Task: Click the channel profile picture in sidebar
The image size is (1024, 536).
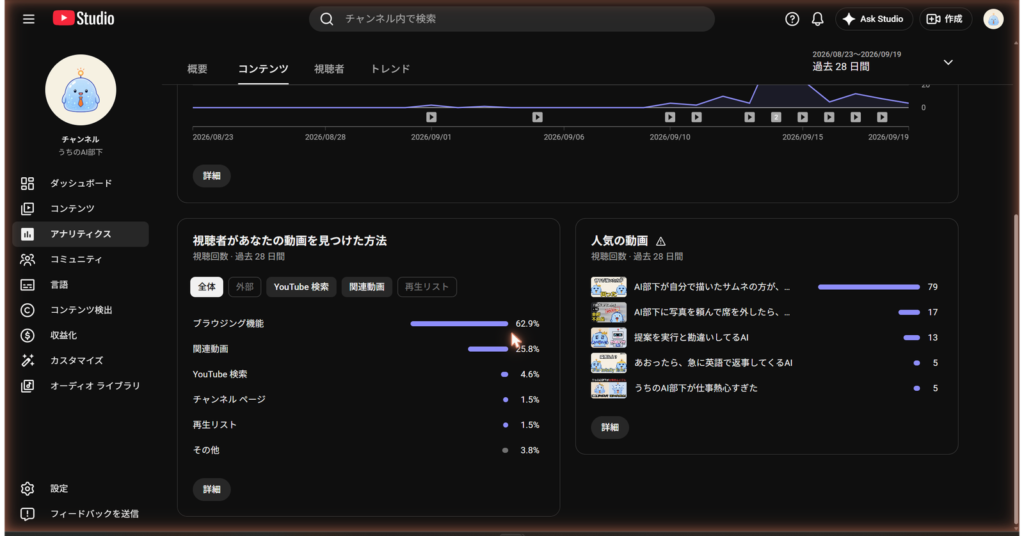Action: (x=80, y=90)
